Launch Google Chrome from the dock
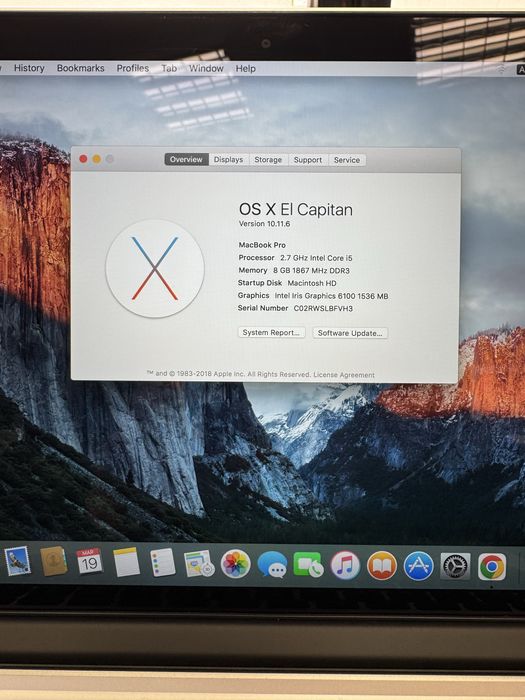525x700 pixels. coord(492,567)
